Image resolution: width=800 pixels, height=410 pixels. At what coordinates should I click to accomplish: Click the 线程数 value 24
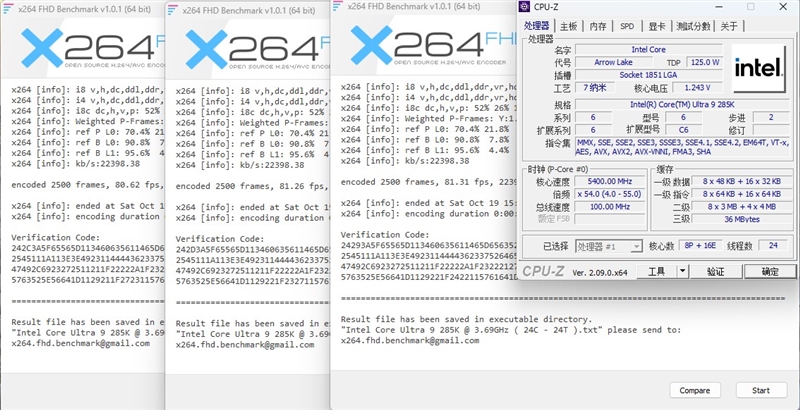pyautogui.click(x=773, y=246)
